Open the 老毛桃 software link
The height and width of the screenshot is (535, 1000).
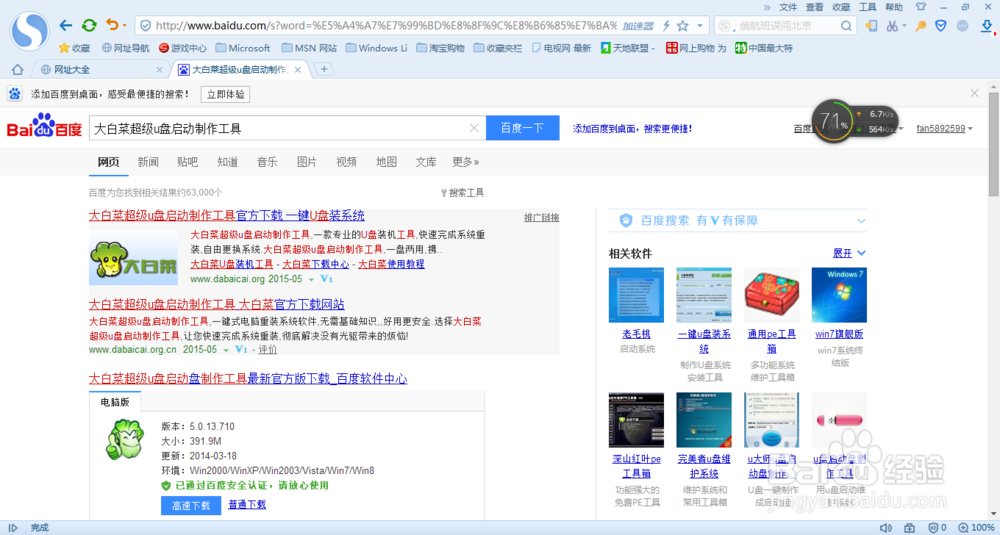(x=636, y=334)
